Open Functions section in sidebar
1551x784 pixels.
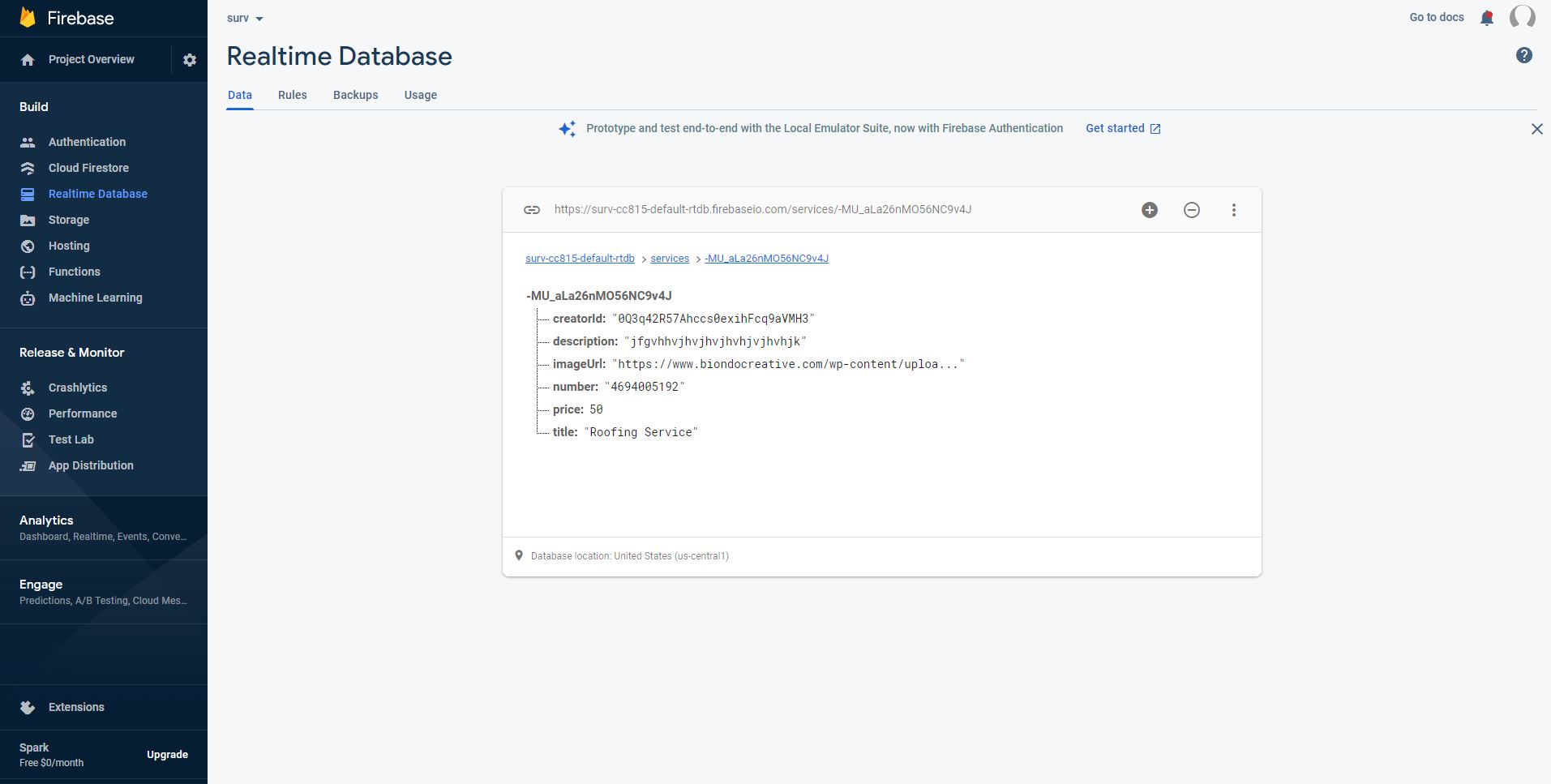[x=75, y=272]
